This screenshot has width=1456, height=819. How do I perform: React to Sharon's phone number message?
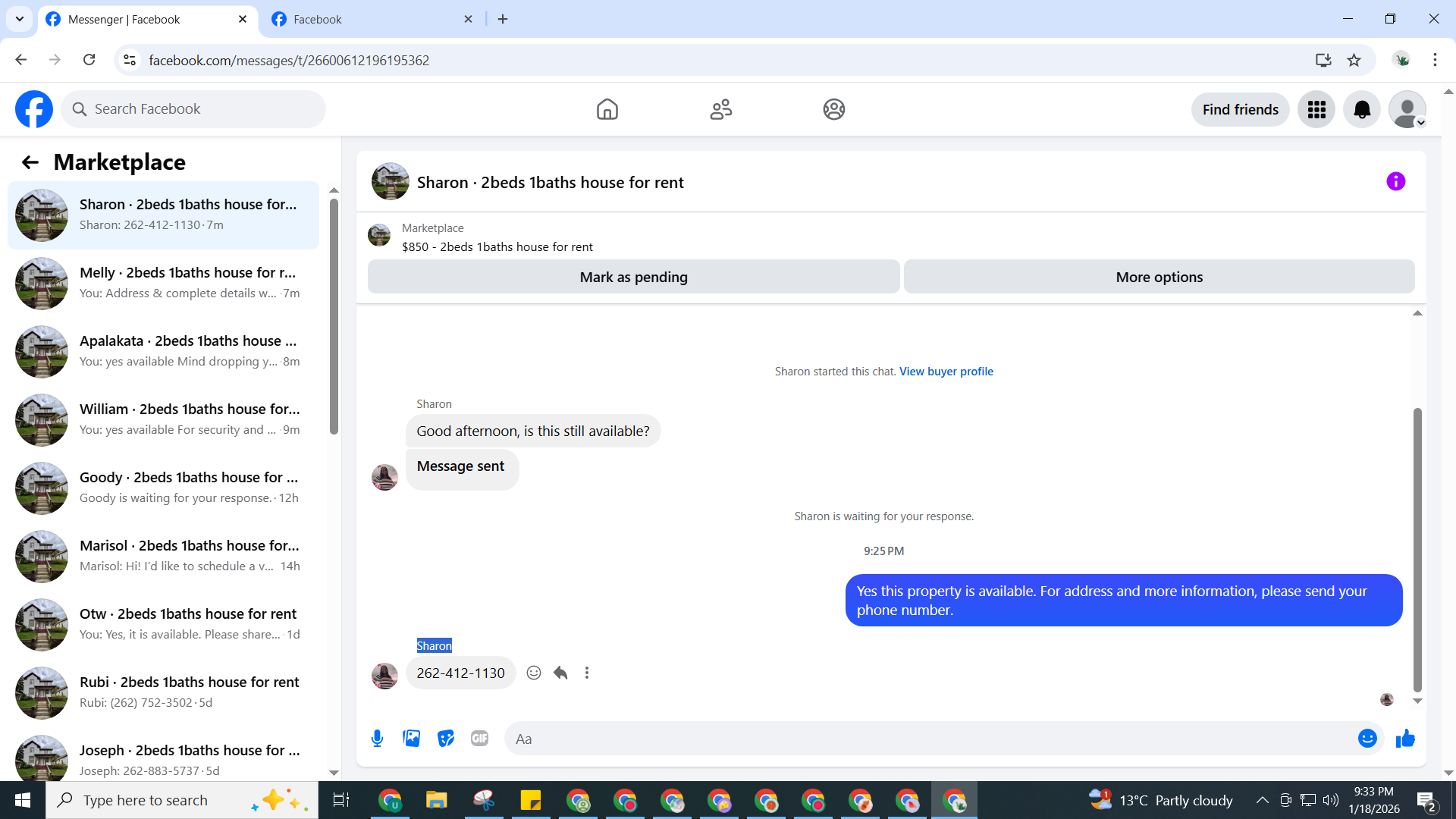[x=534, y=673]
